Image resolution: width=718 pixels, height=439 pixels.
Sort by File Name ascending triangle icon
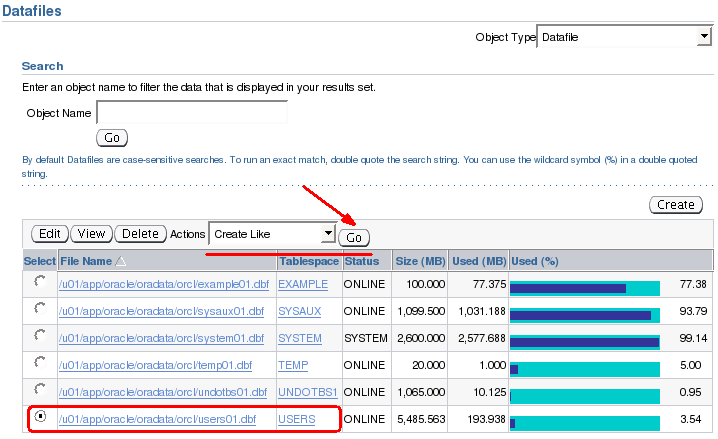(120, 261)
